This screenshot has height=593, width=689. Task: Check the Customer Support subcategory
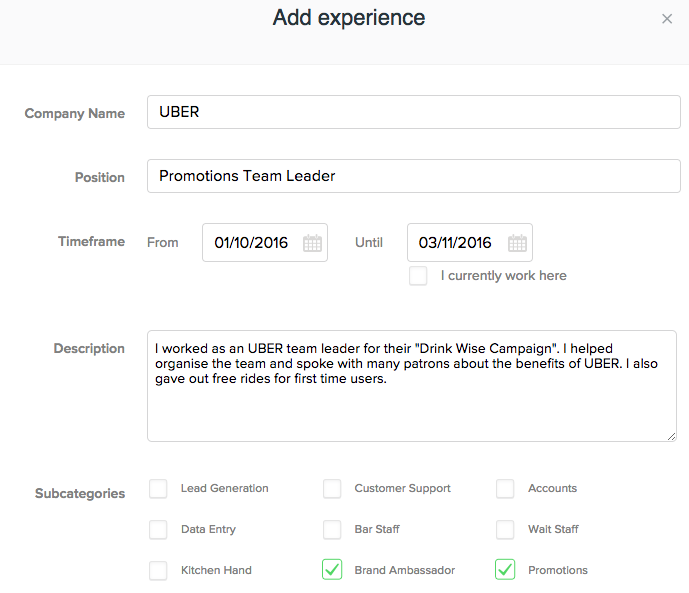point(332,489)
